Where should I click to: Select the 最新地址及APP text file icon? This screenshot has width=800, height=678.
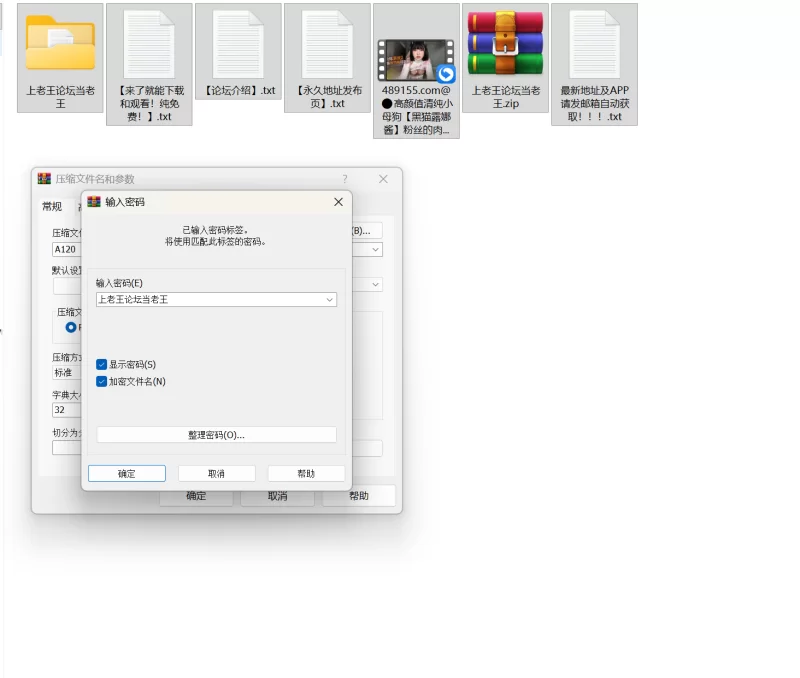[x=594, y=44]
